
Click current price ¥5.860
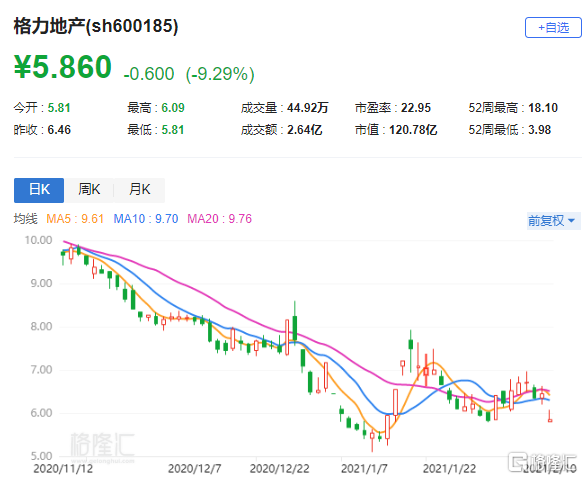(63, 67)
